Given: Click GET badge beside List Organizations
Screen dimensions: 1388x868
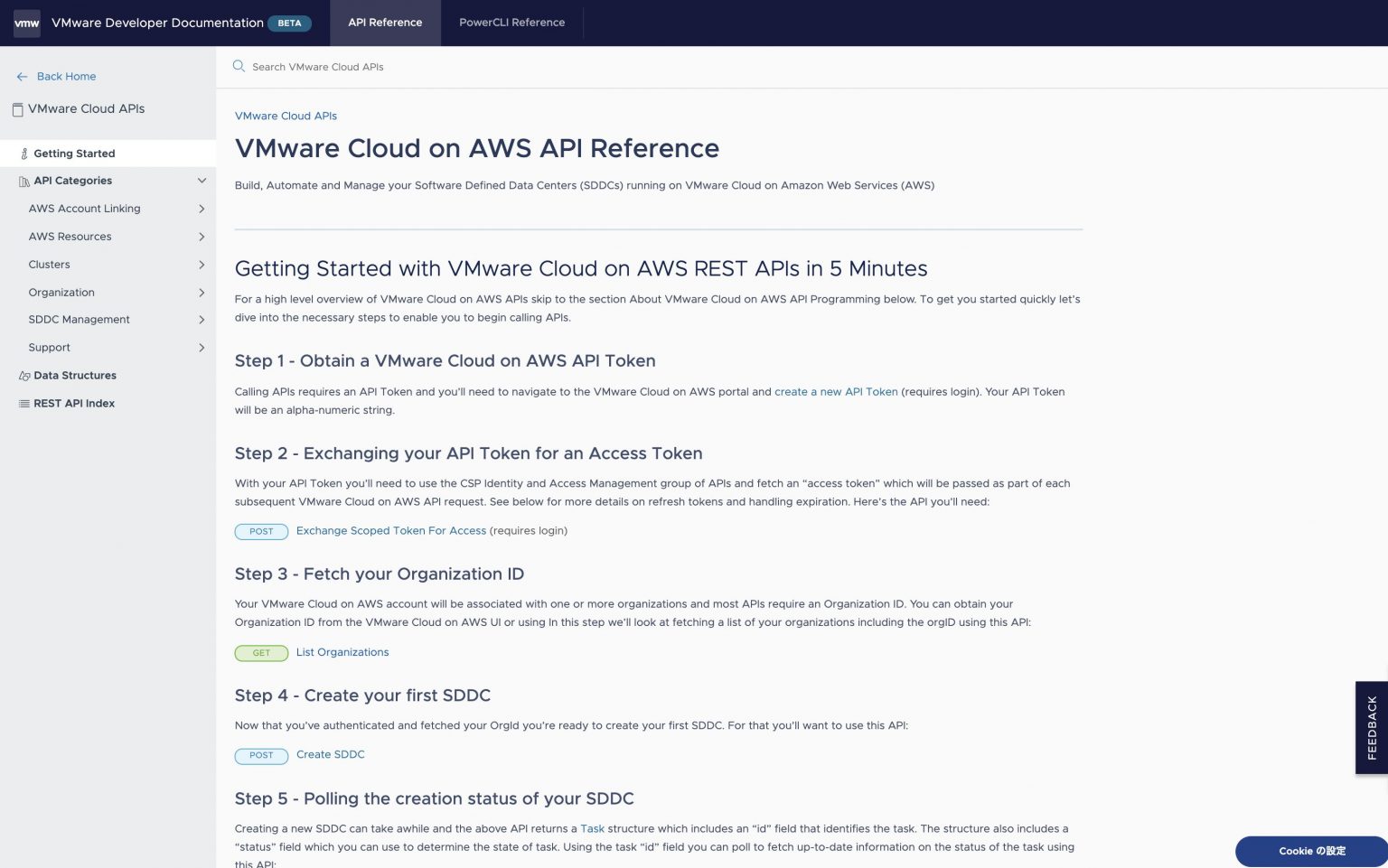Looking at the screenshot, I should (x=261, y=653).
